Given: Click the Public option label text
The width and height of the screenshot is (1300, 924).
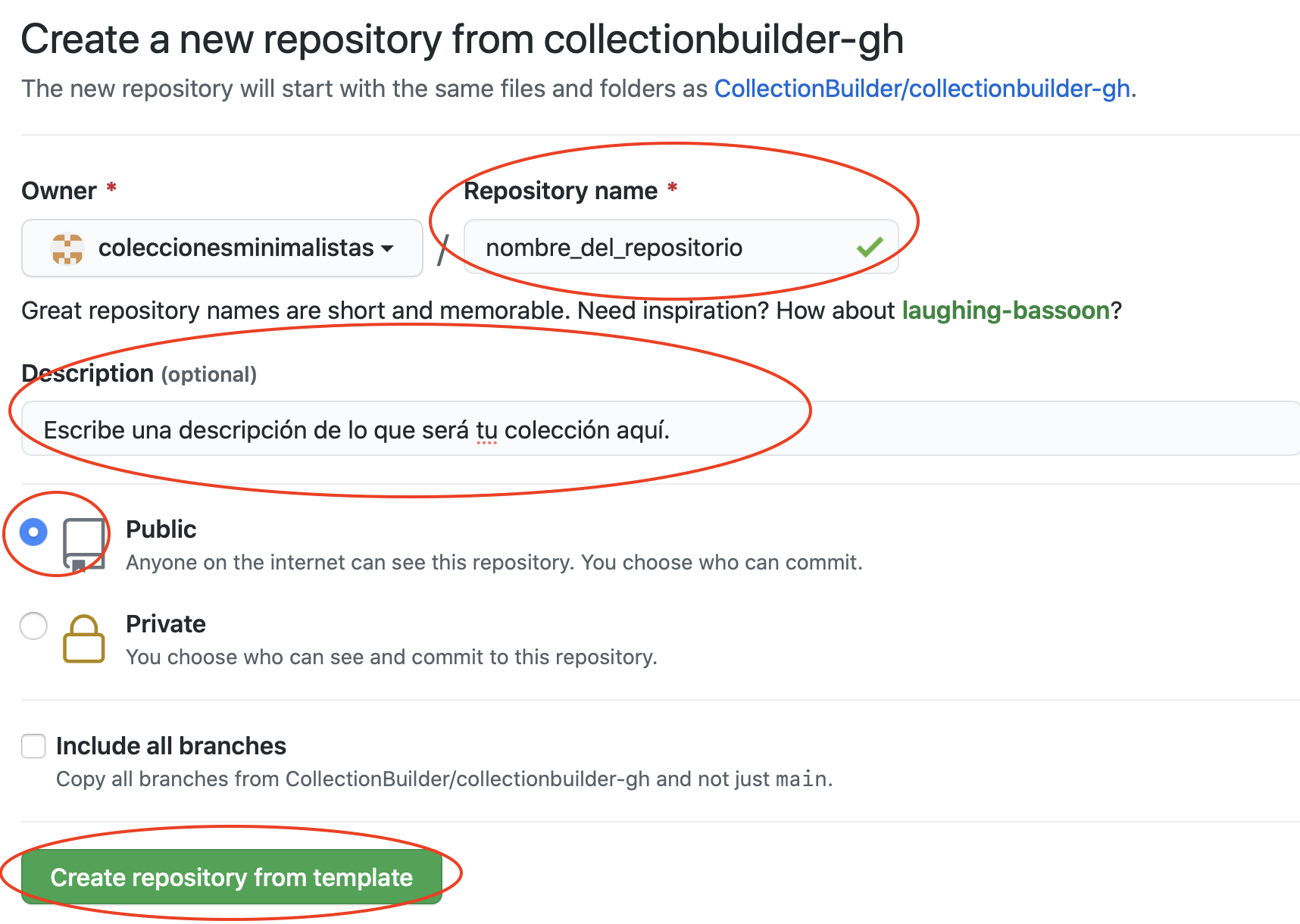Looking at the screenshot, I should click(161, 529).
